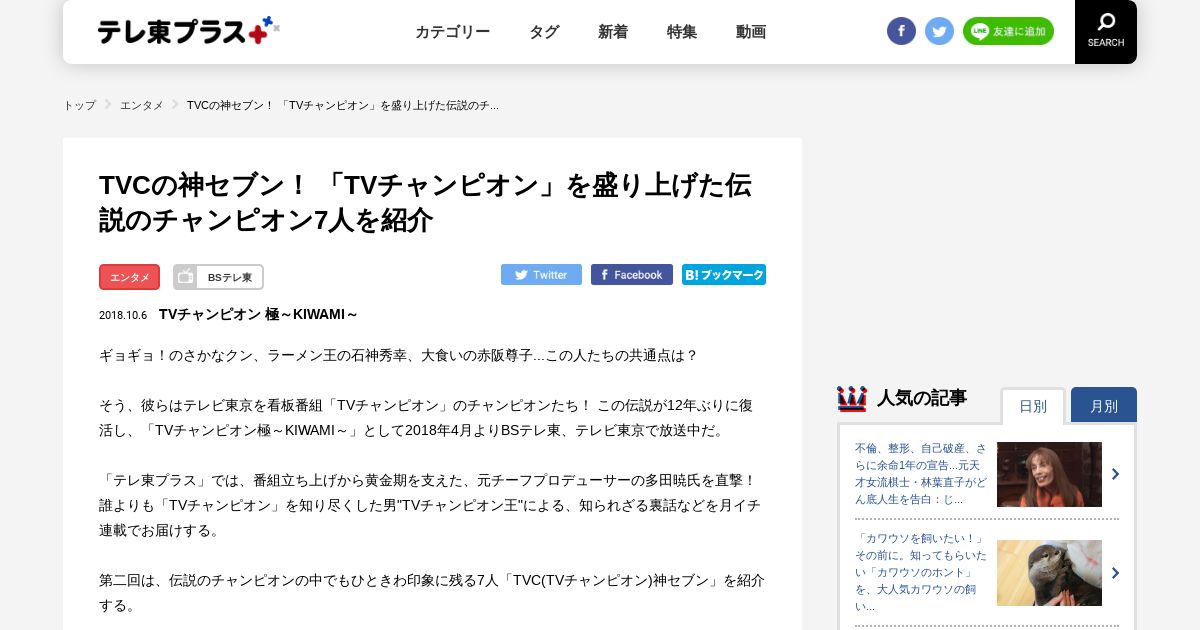Image resolution: width=1200 pixels, height=630 pixels.
Task: Open the 林葉直子 article thumbnail
Action: click(1049, 474)
